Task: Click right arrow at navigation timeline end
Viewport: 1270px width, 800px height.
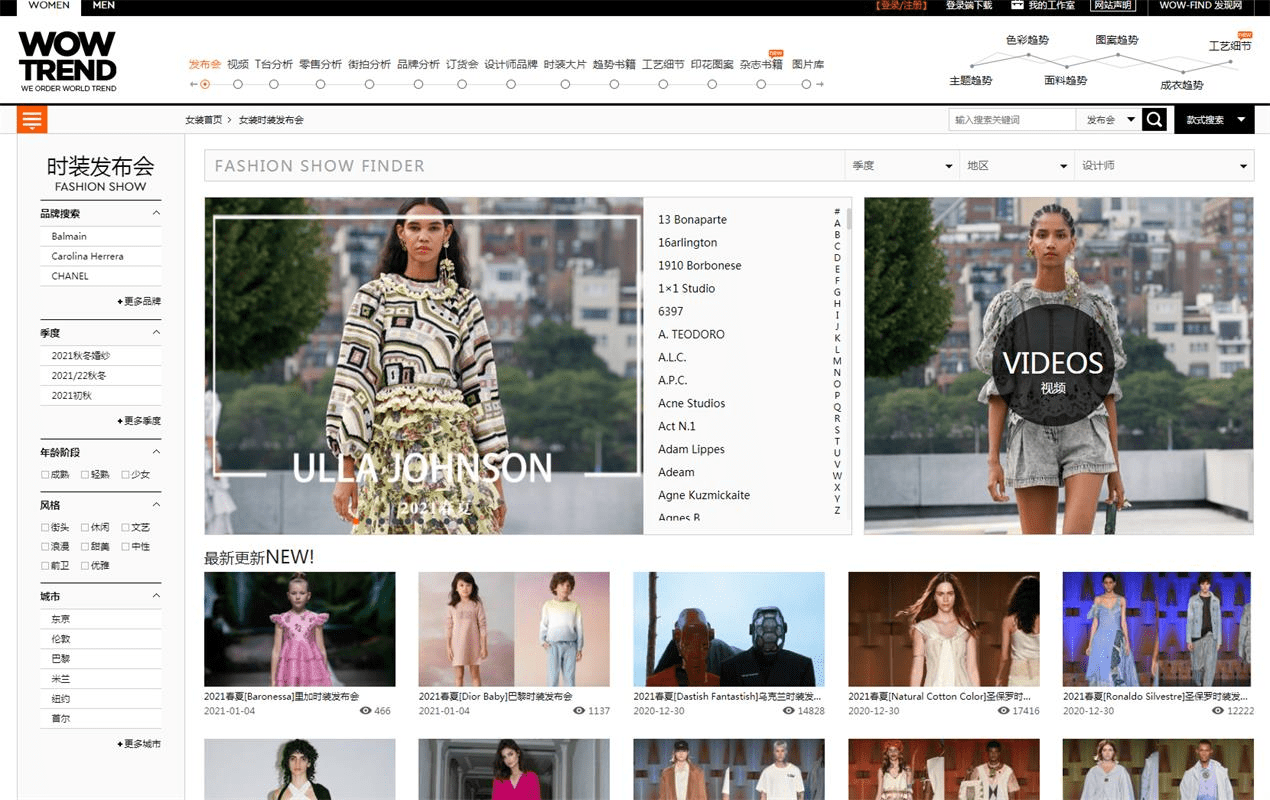Action: [820, 85]
